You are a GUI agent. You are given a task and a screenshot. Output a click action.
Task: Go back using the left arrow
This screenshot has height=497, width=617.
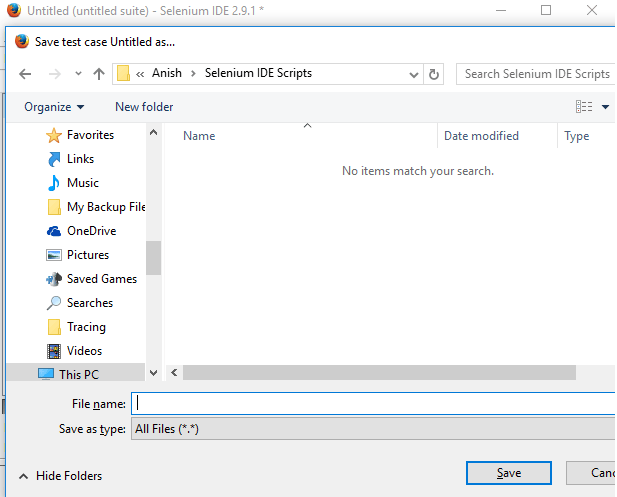coord(25,74)
